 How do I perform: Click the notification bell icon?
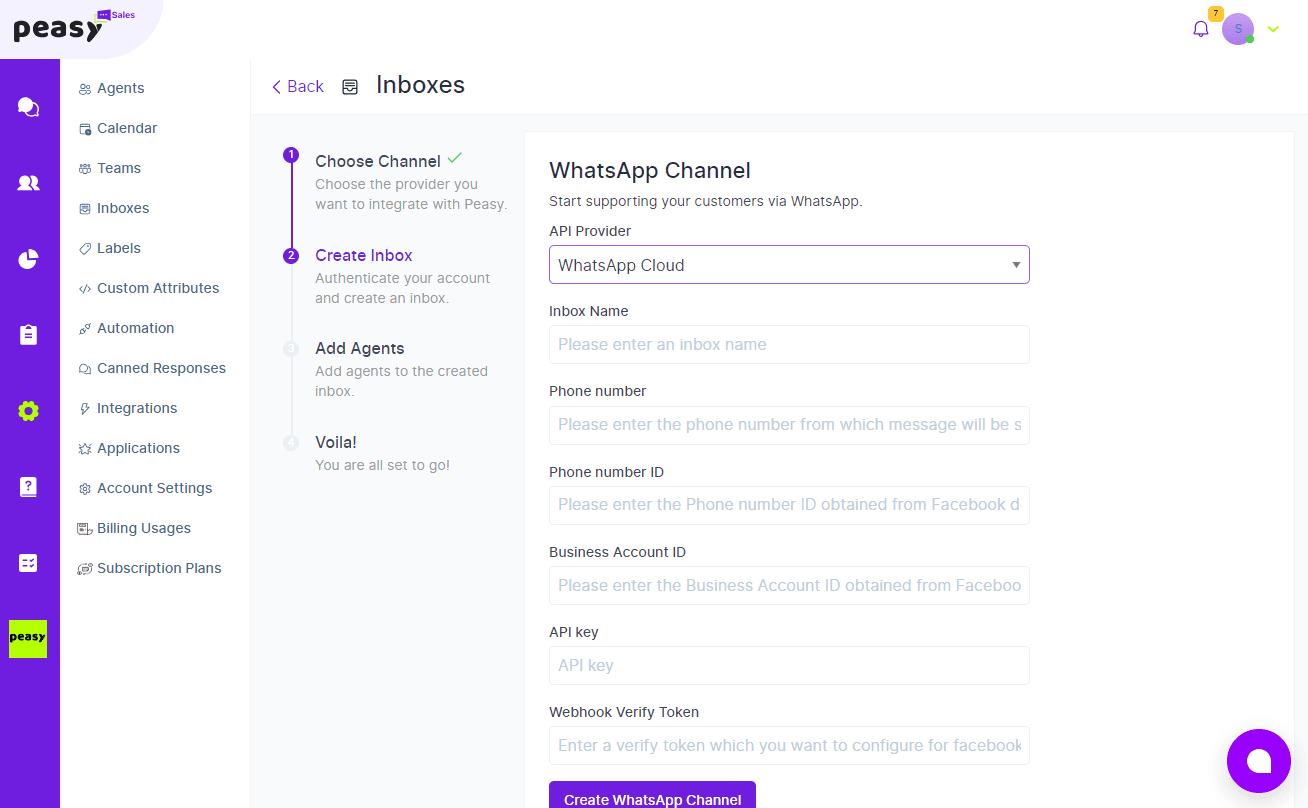1201,29
